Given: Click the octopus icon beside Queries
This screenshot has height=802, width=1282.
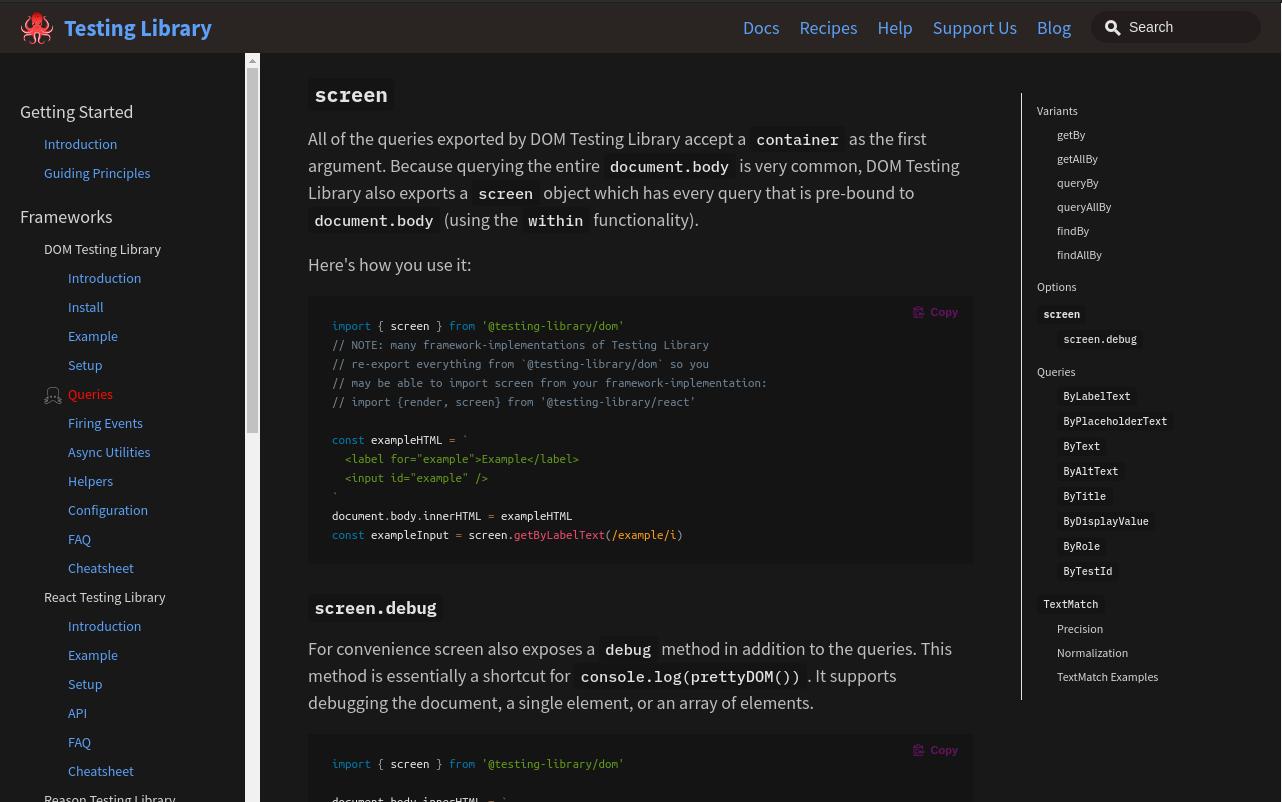Looking at the screenshot, I should pyautogui.click(x=53, y=396).
